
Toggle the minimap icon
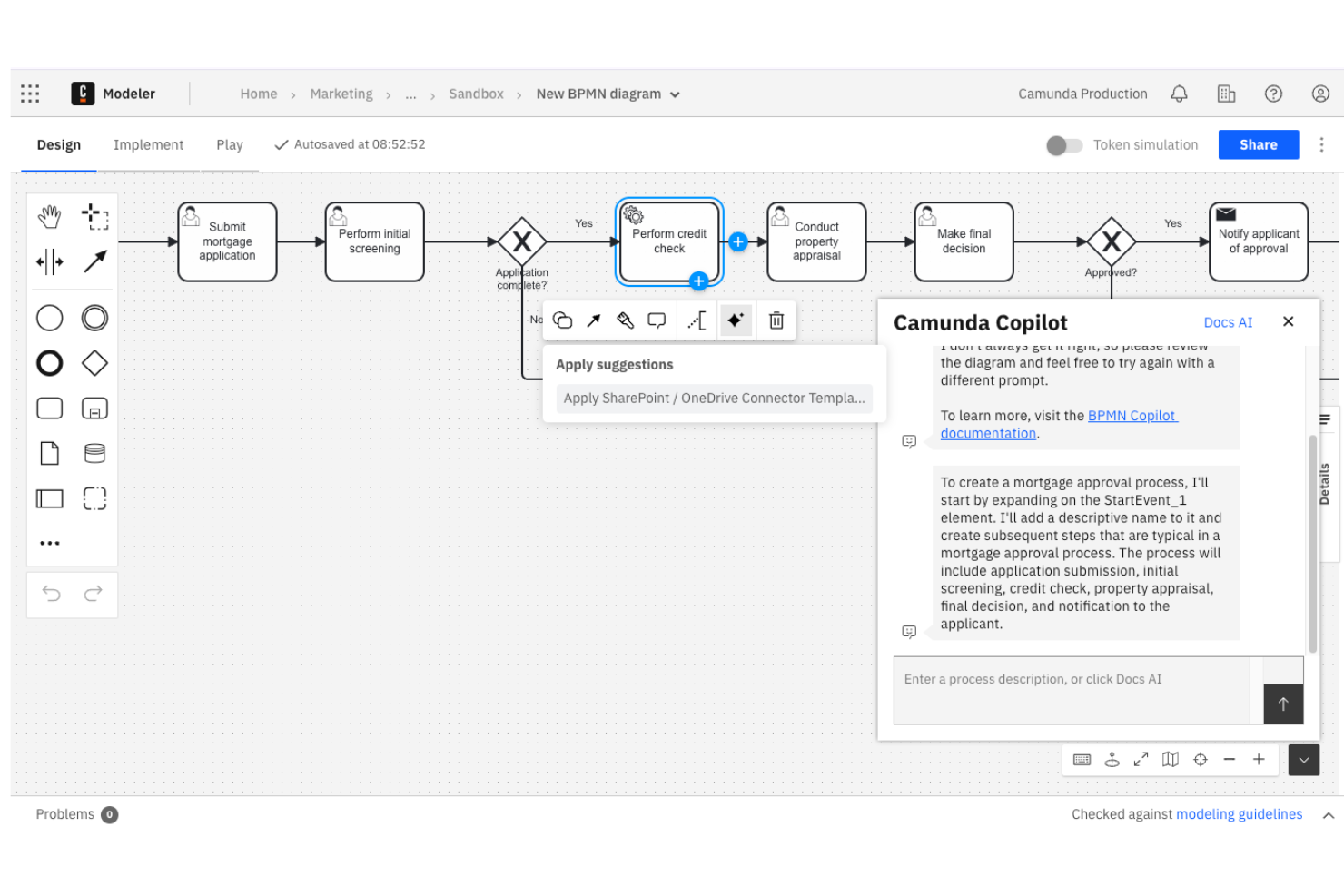point(1171,760)
